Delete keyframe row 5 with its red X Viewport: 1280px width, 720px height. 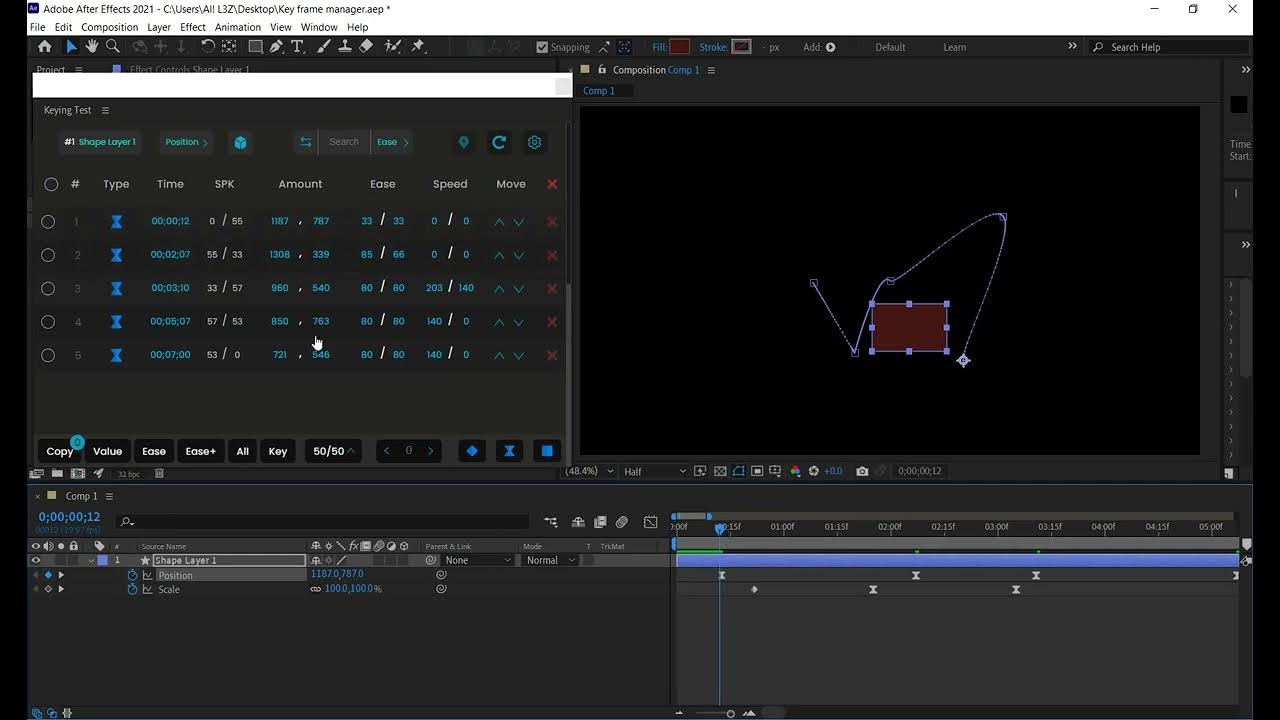click(551, 355)
